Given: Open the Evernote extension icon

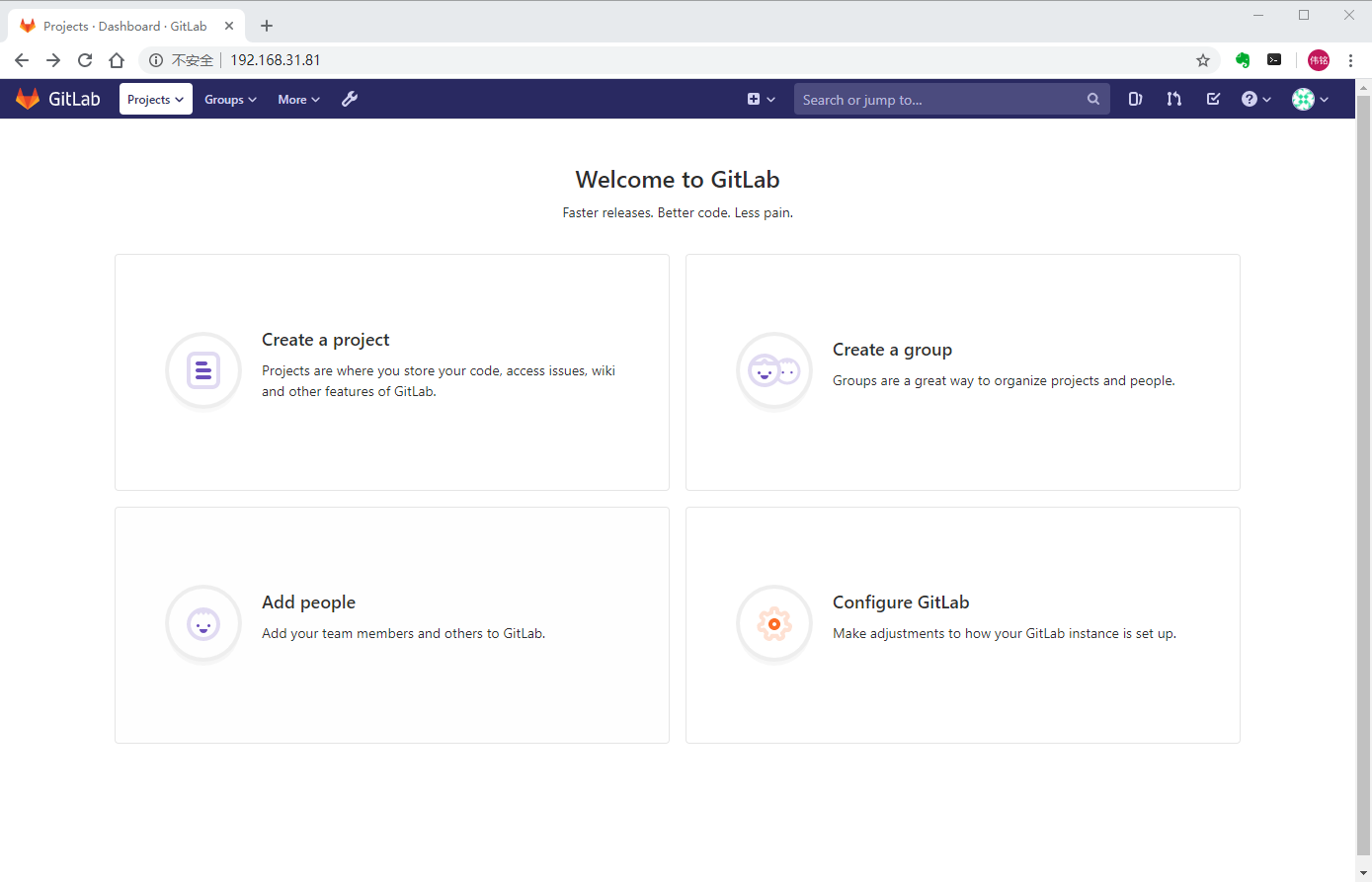Looking at the screenshot, I should pos(1243,60).
